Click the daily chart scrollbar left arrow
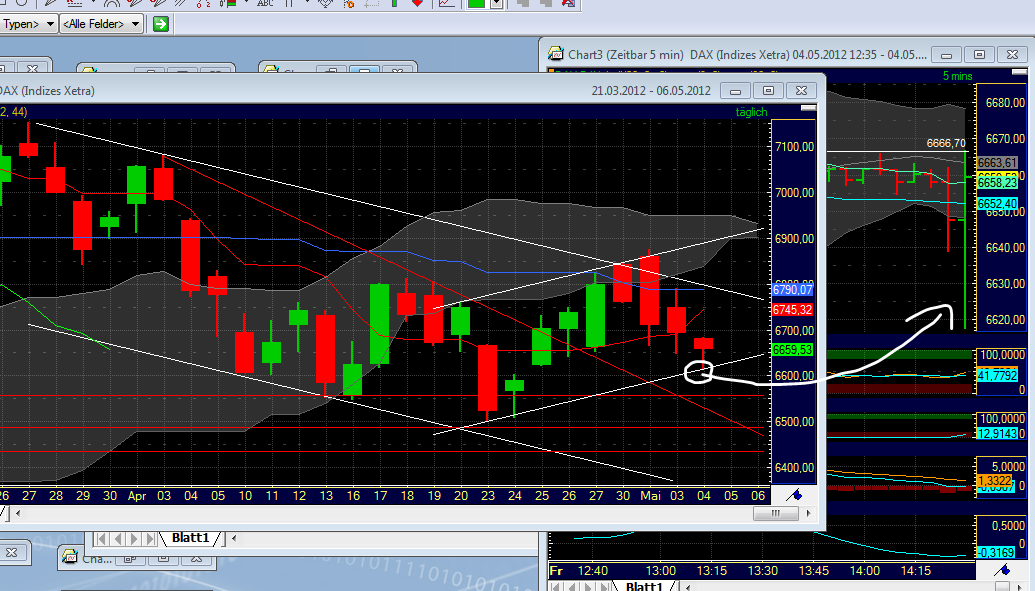Viewport: 1035px width, 591px height. pos(18,513)
